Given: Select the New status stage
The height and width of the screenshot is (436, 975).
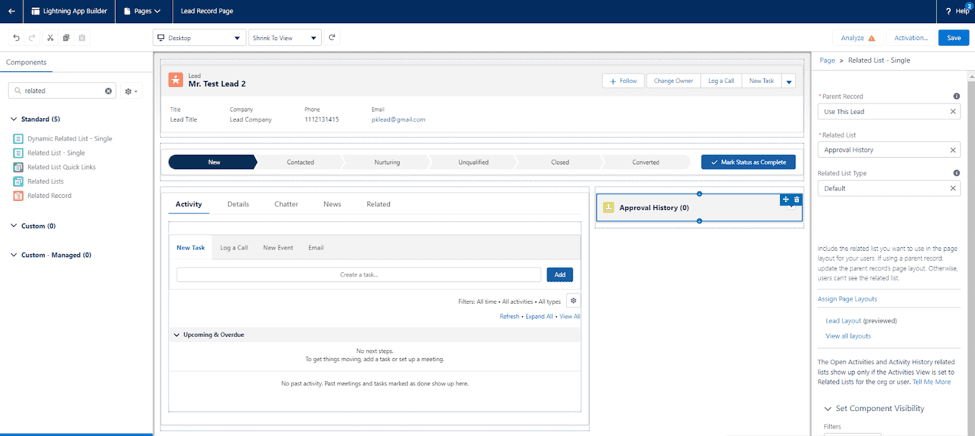Looking at the screenshot, I should 213,162.
